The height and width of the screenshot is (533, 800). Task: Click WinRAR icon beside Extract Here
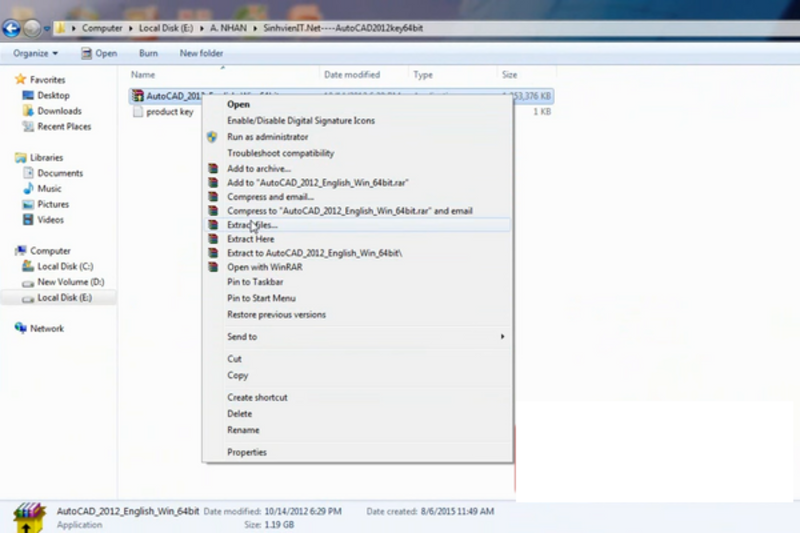213,239
